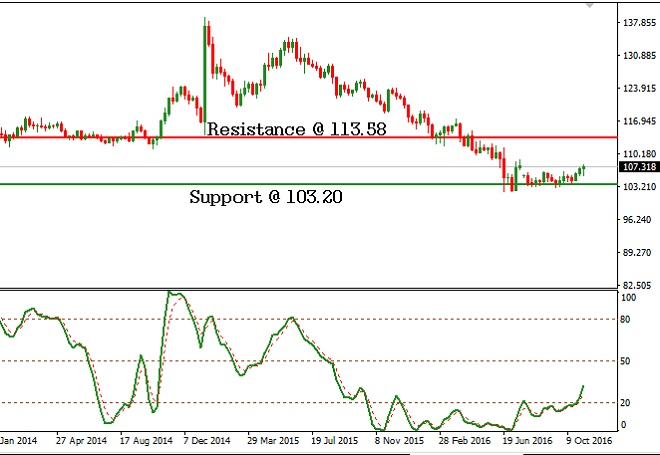Click oscillator scale level 100

pyautogui.click(x=628, y=298)
